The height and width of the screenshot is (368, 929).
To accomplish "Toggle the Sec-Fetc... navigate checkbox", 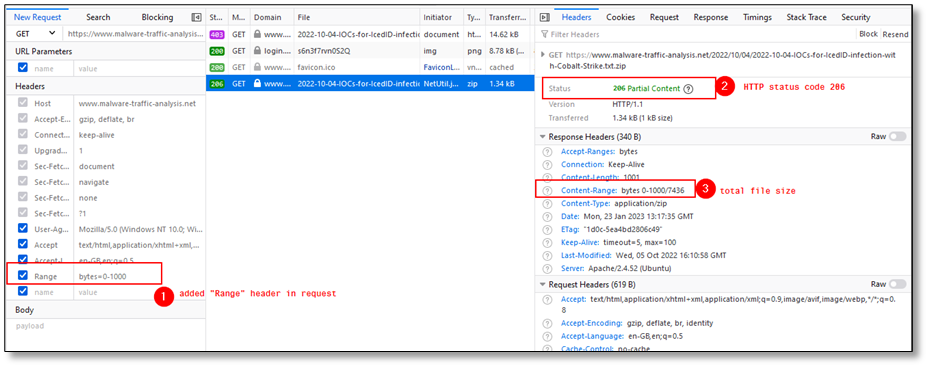I will tap(23, 182).
